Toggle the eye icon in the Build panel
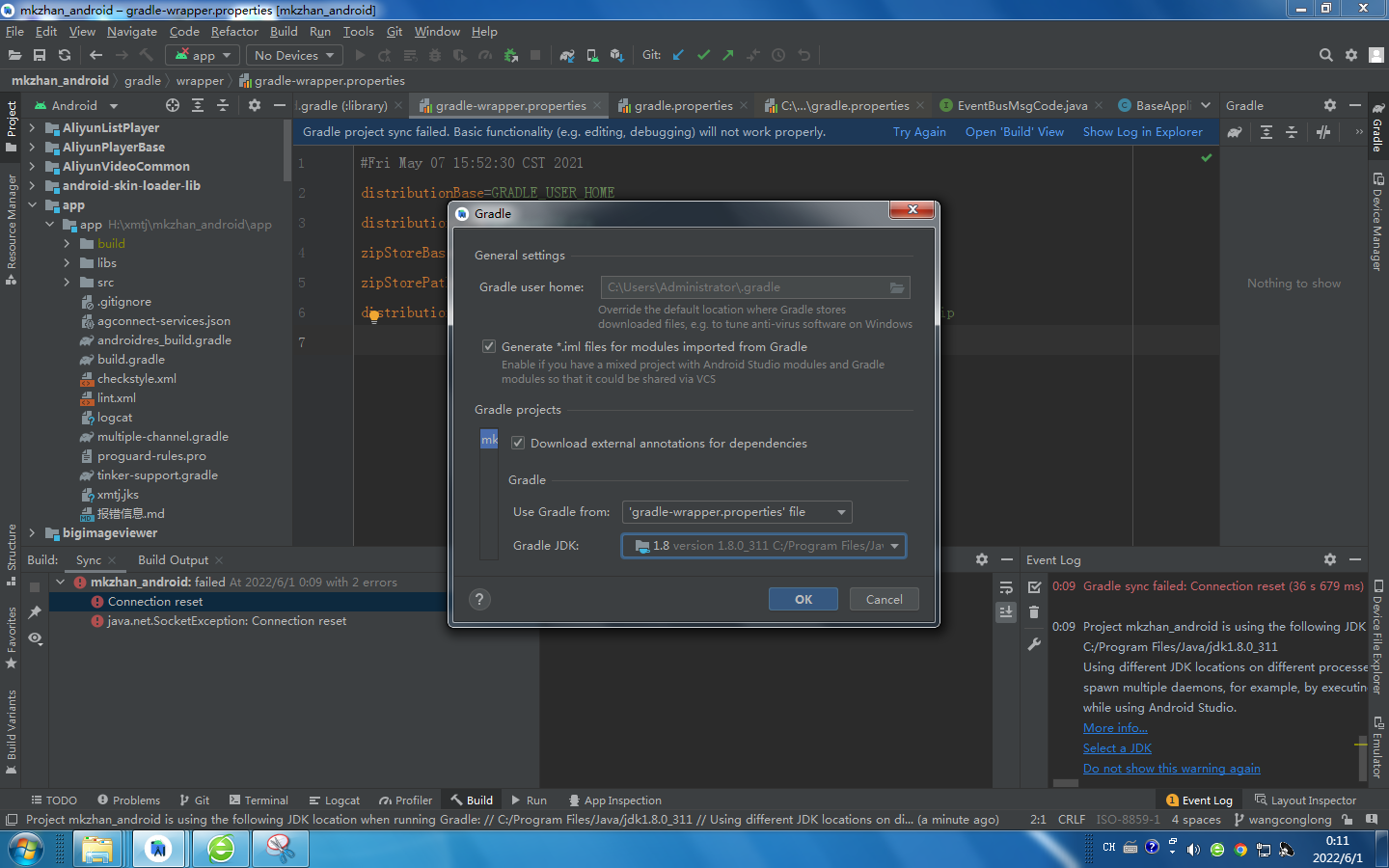This screenshot has width=1389, height=868. pyautogui.click(x=35, y=638)
